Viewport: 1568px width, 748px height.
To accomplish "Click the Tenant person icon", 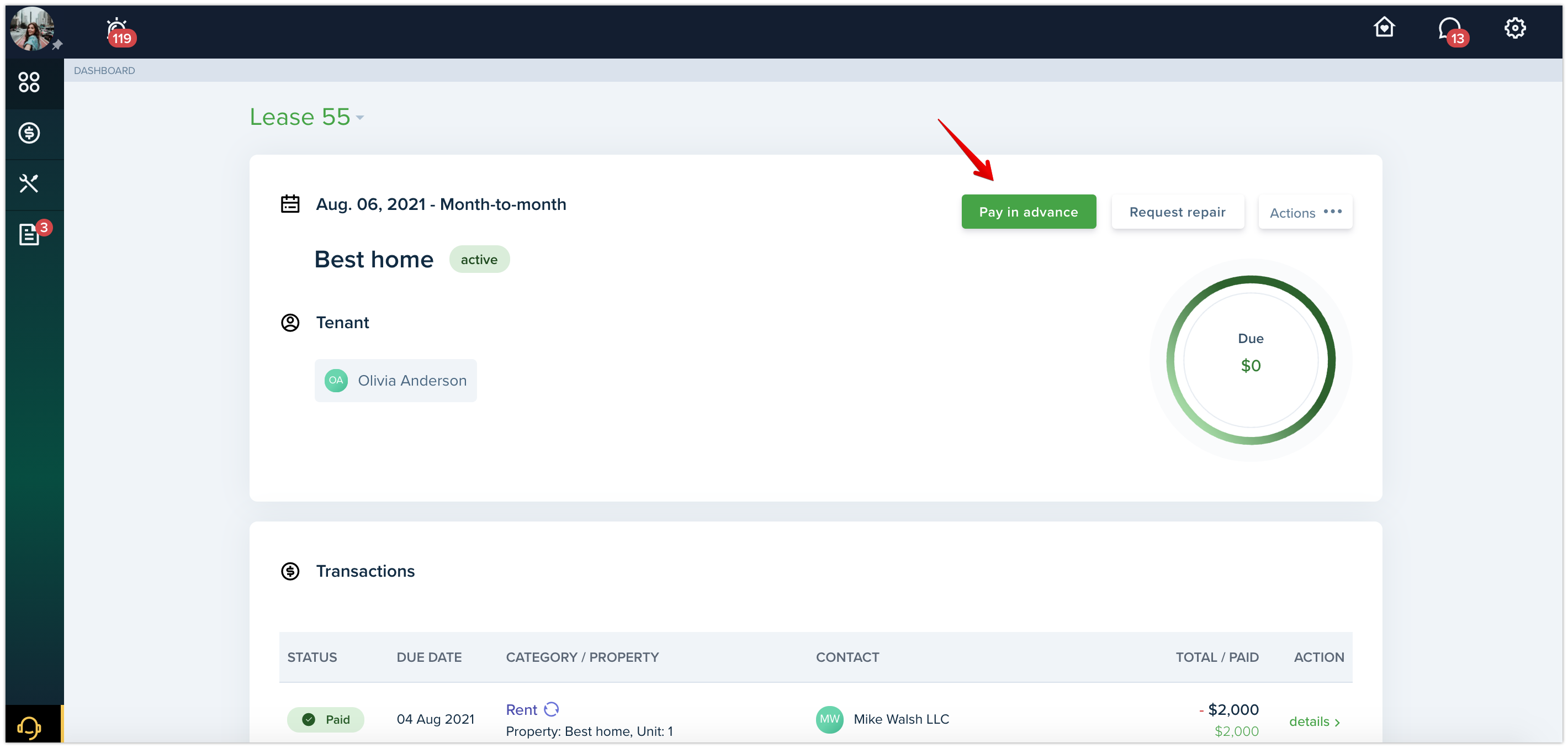I will 290,322.
